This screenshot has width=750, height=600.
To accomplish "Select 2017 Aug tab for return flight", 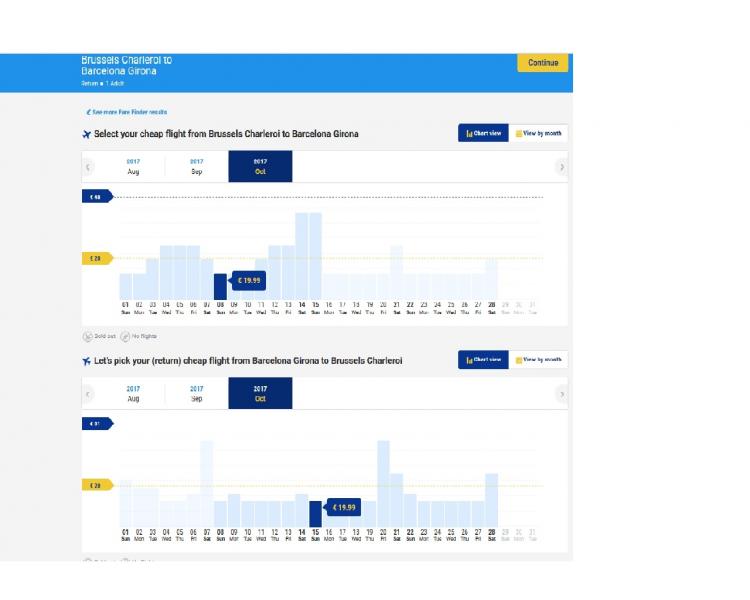I will pos(133,393).
